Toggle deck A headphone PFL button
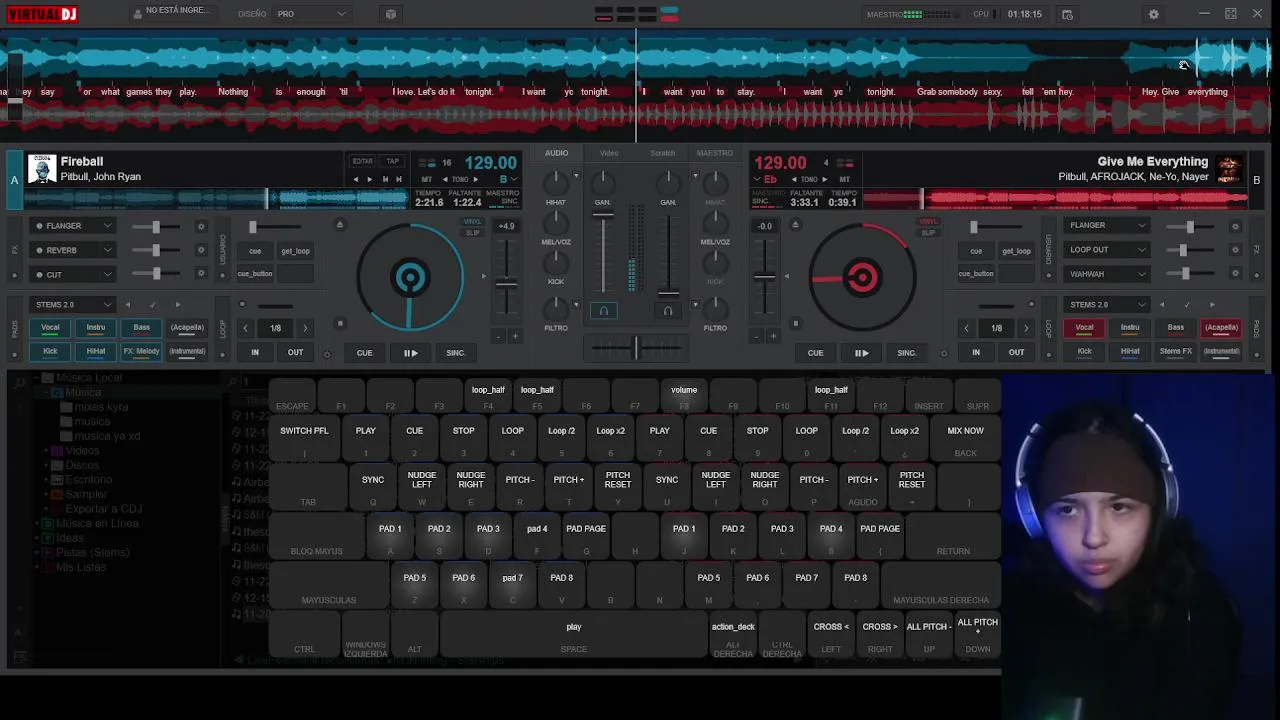The image size is (1280, 720). 603,311
